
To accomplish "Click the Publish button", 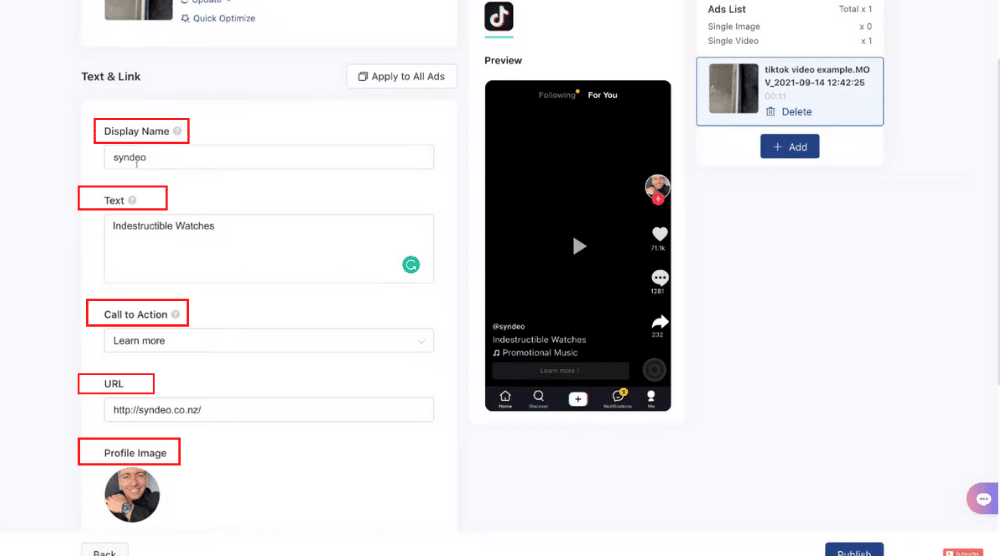I will pos(854,550).
